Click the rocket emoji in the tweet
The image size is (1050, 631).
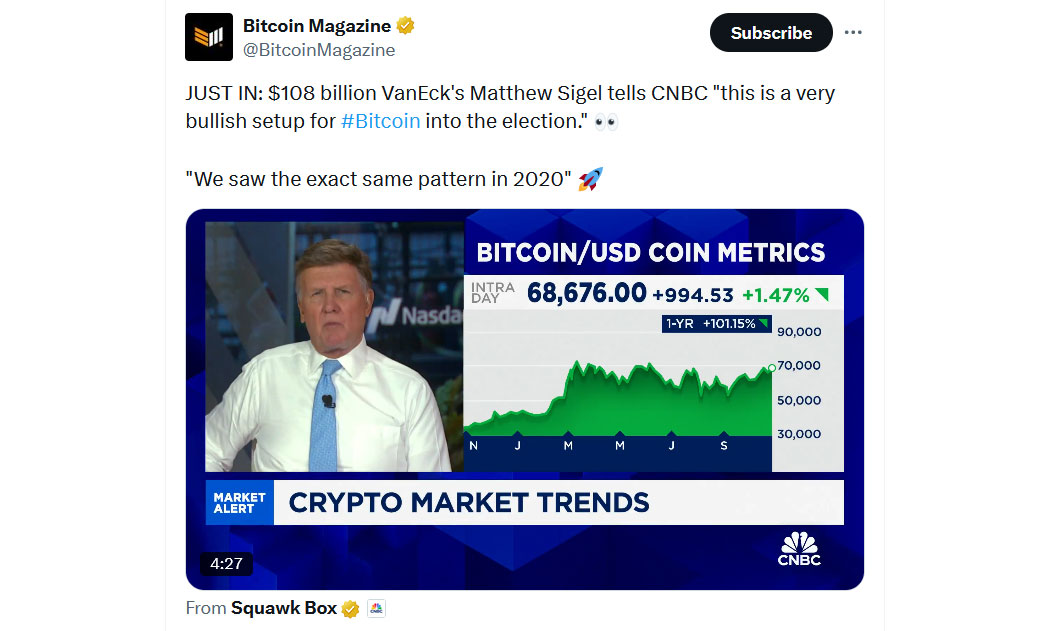tap(590, 180)
